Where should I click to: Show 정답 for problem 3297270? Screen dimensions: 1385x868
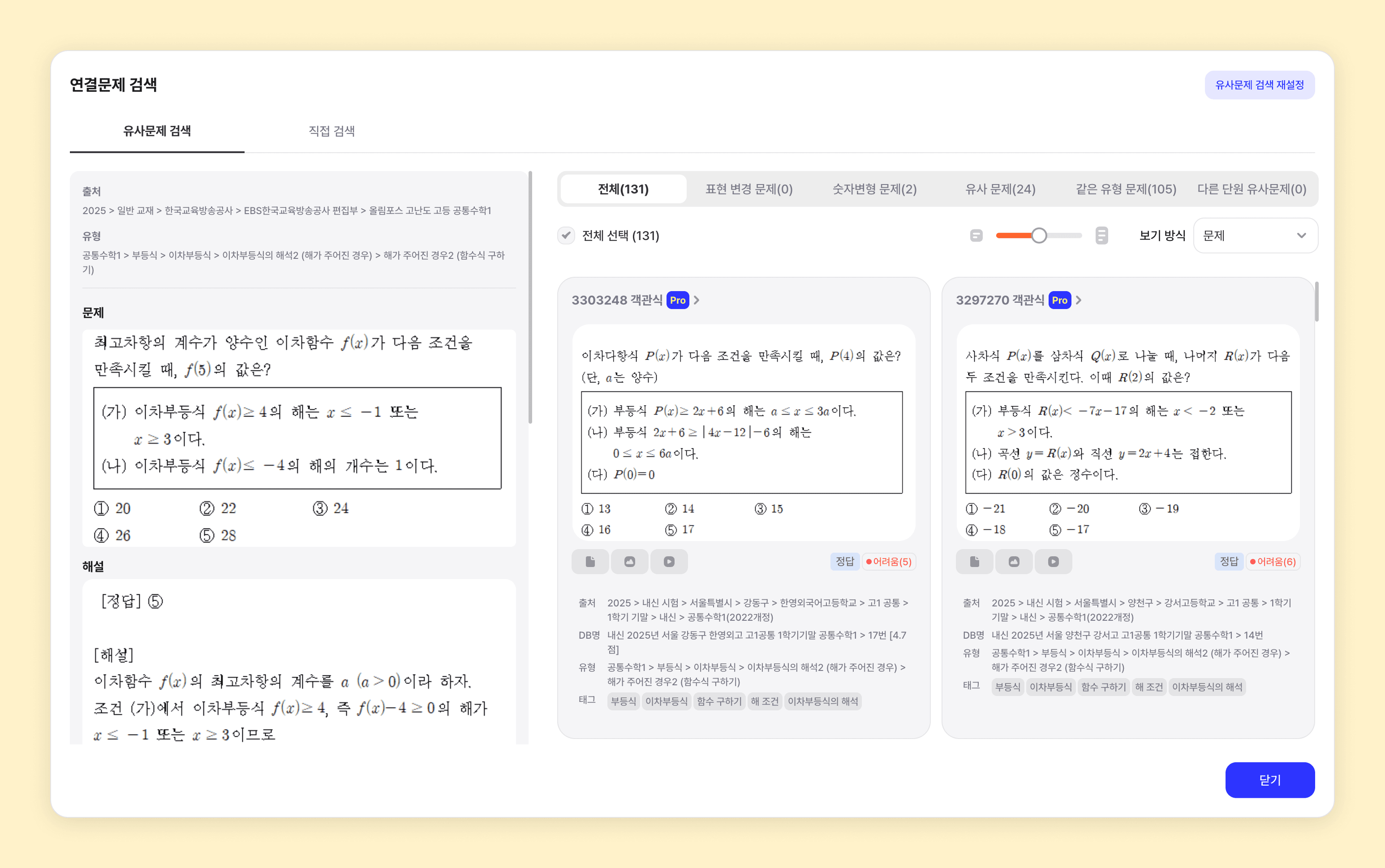coord(1230,562)
